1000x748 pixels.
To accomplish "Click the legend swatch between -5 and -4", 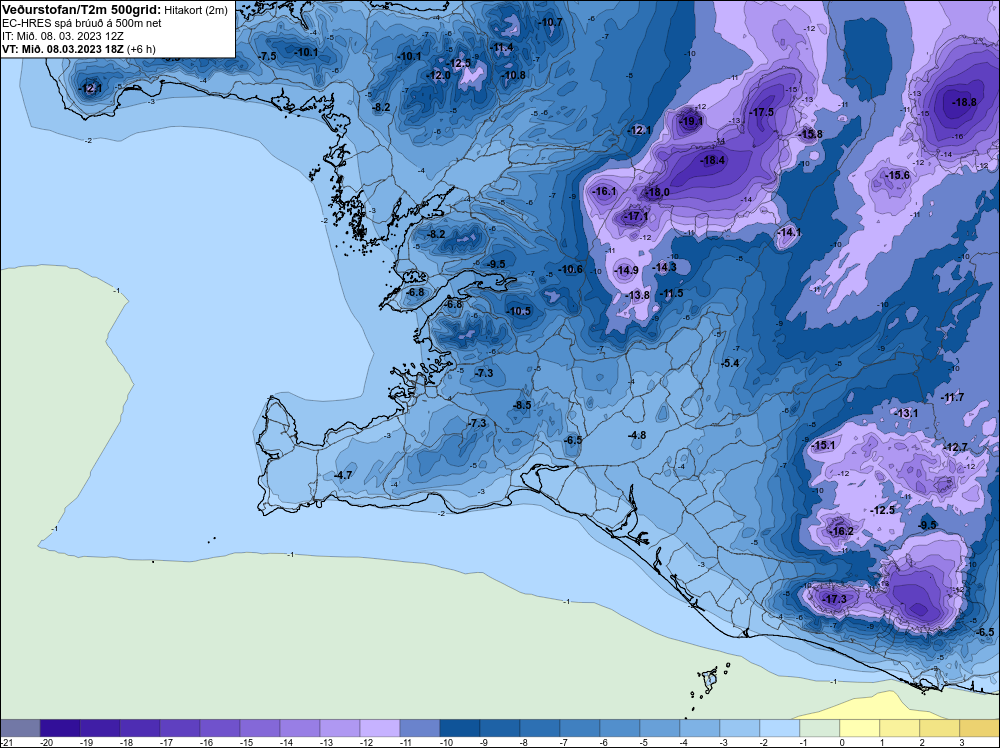I will click(x=659, y=728).
